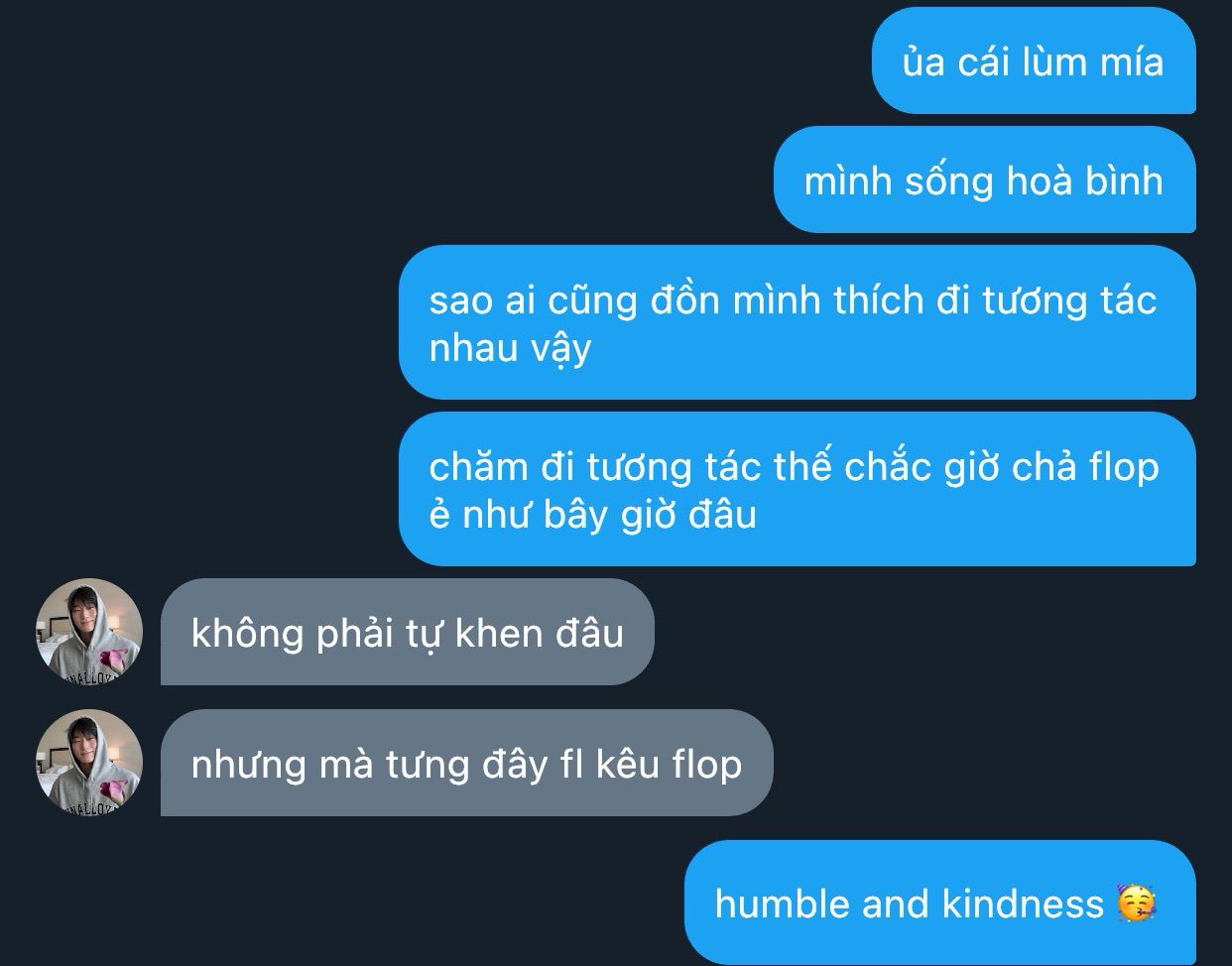
Task: Select the gray "không phải tự khen đâu" bubble
Action: pos(408,632)
